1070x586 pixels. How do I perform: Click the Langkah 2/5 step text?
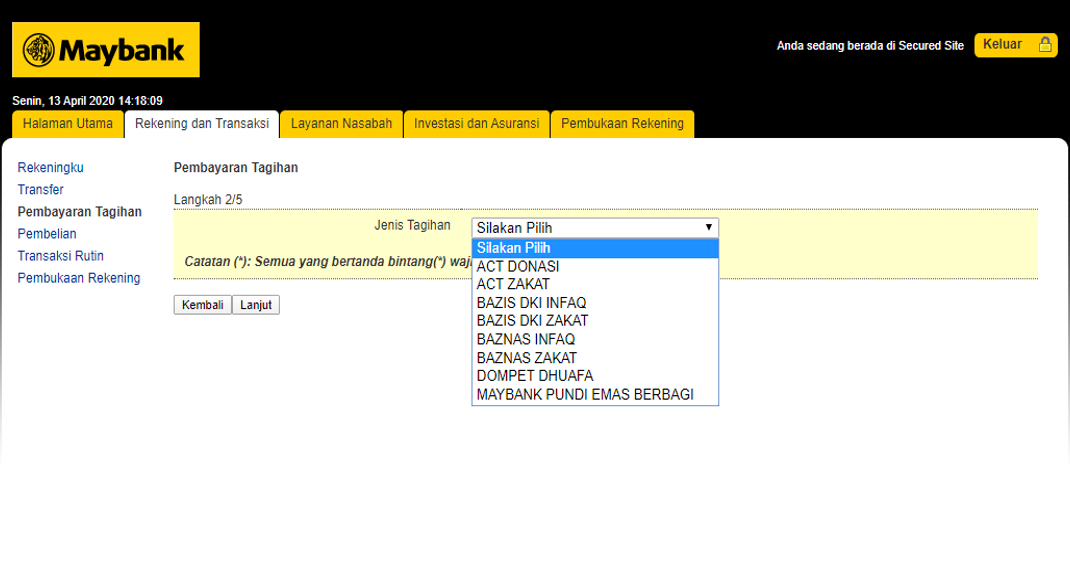pyautogui.click(x=208, y=200)
